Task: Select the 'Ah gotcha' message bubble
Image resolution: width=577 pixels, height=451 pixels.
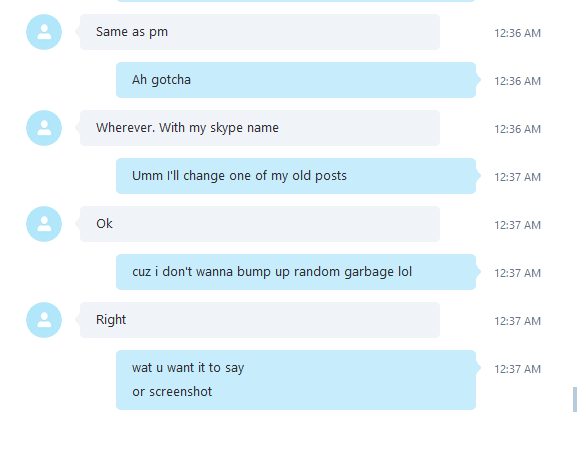Action: [x=296, y=80]
